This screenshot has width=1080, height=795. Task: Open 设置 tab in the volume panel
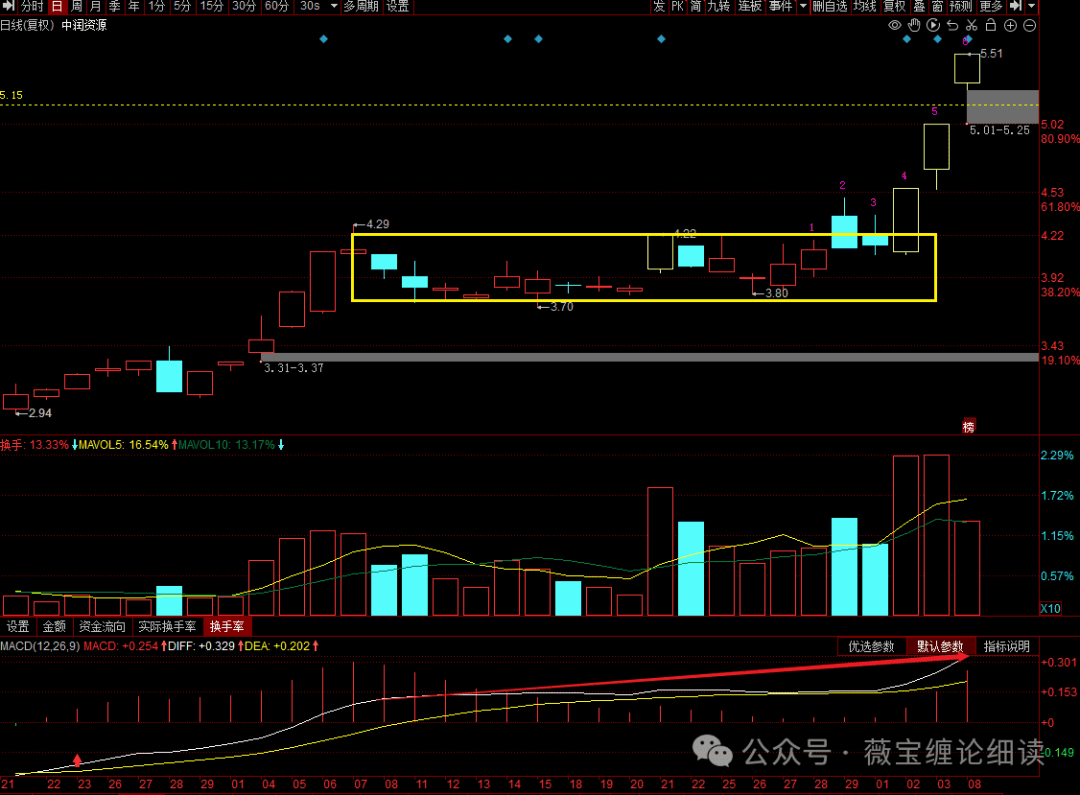pyautogui.click(x=18, y=626)
